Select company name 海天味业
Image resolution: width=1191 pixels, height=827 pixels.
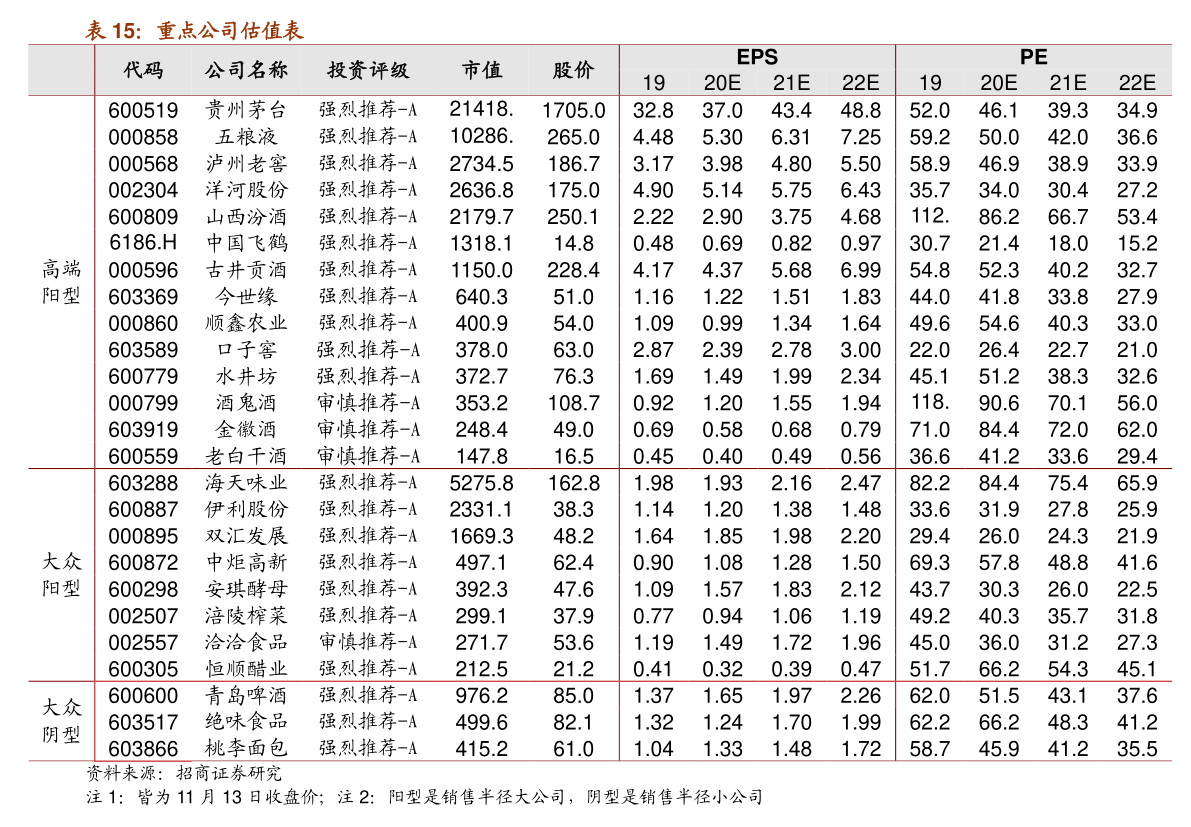246,482
